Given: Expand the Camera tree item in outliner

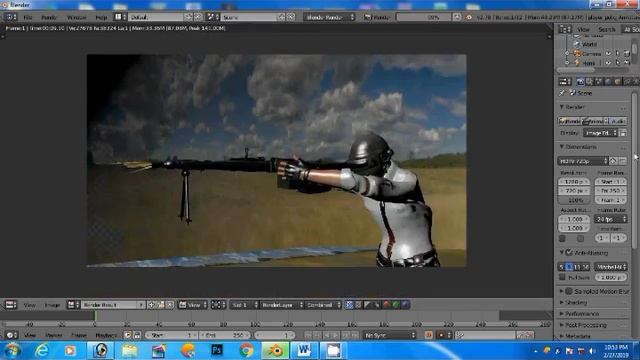Looking at the screenshot, I should (567, 53).
